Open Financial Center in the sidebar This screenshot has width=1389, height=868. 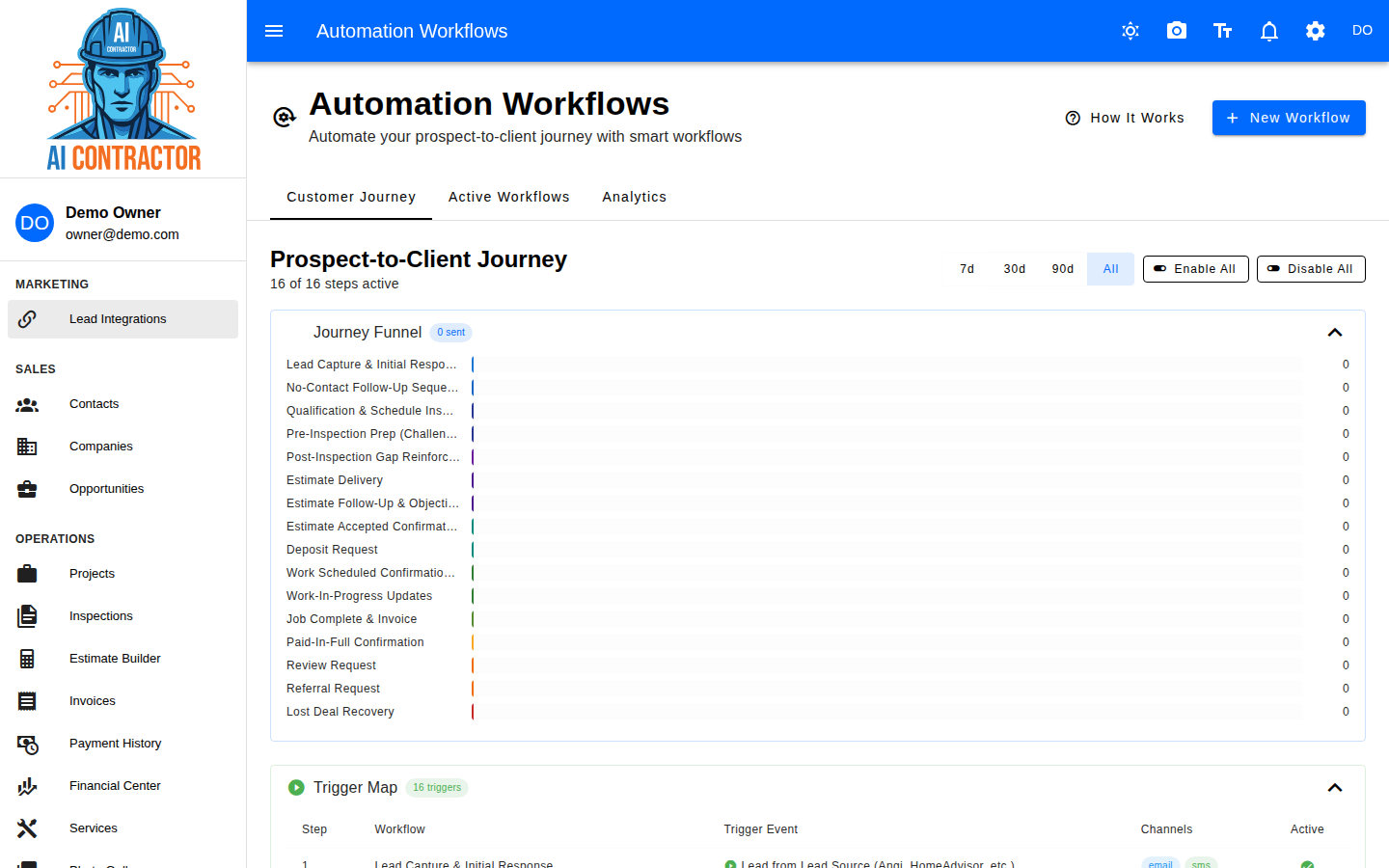(x=123, y=786)
